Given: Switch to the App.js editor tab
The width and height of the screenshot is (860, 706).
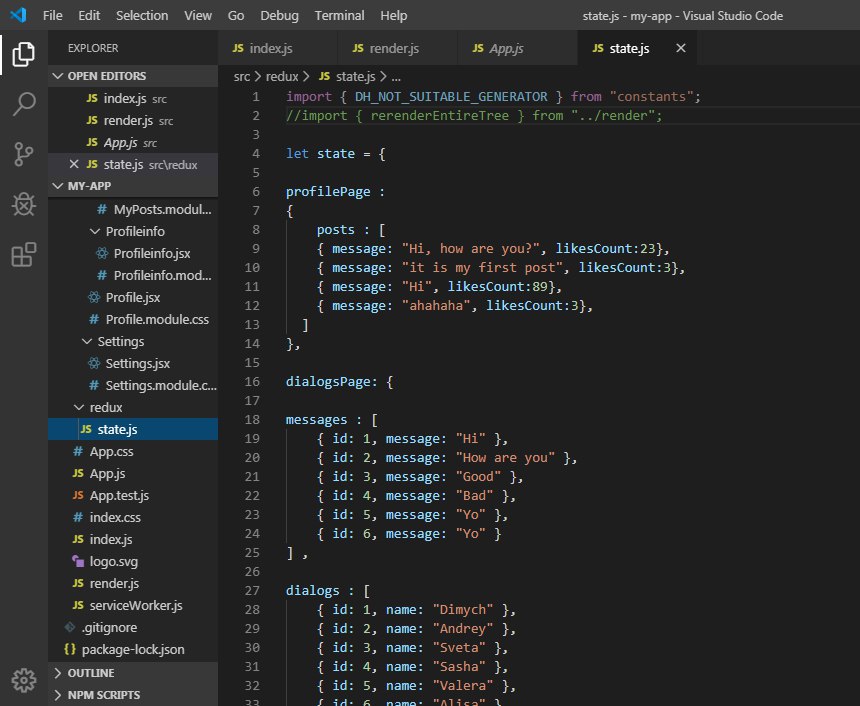Looking at the screenshot, I should tap(506, 48).
